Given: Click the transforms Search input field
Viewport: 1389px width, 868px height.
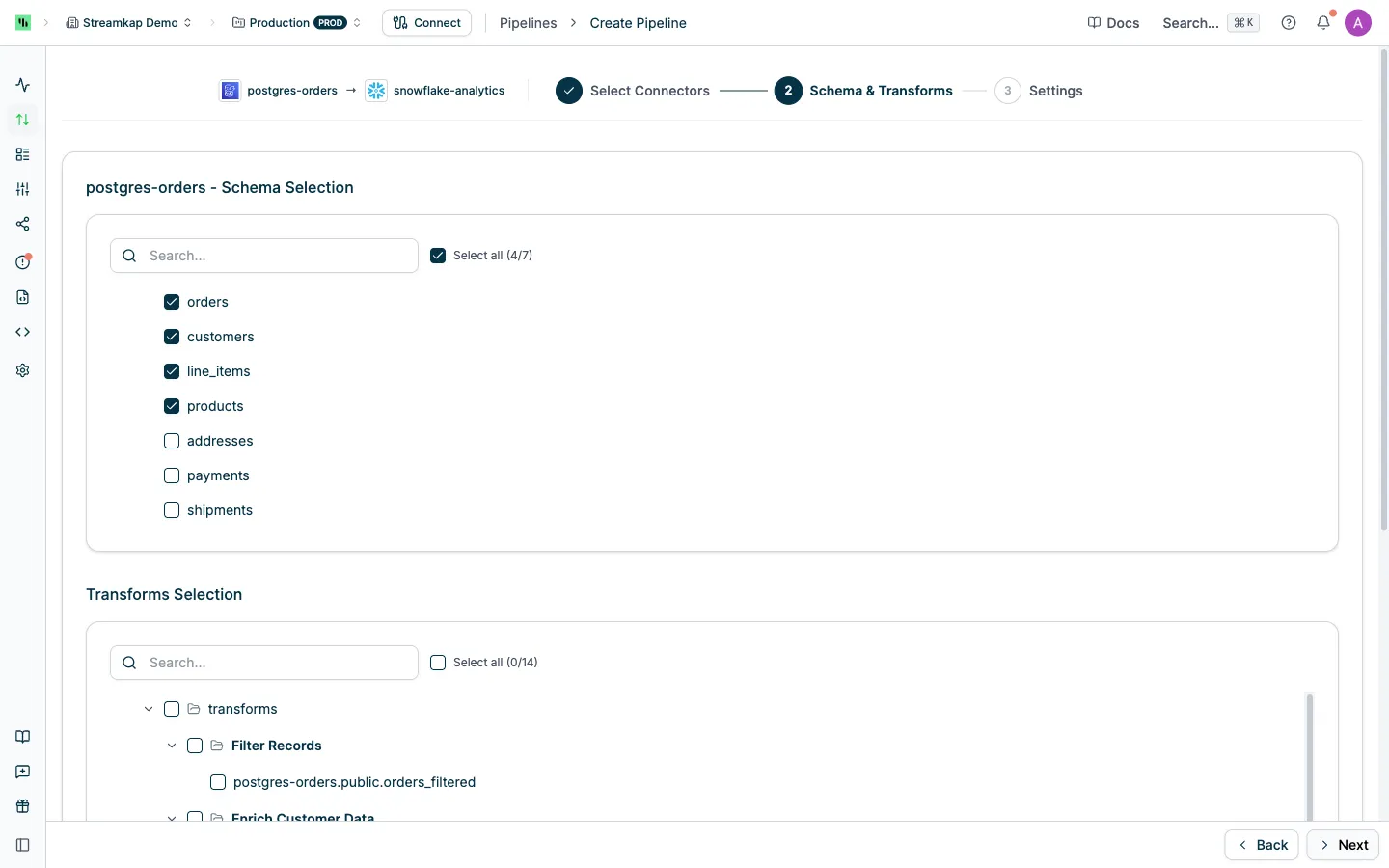Looking at the screenshot, I should (x=264, y=663).
